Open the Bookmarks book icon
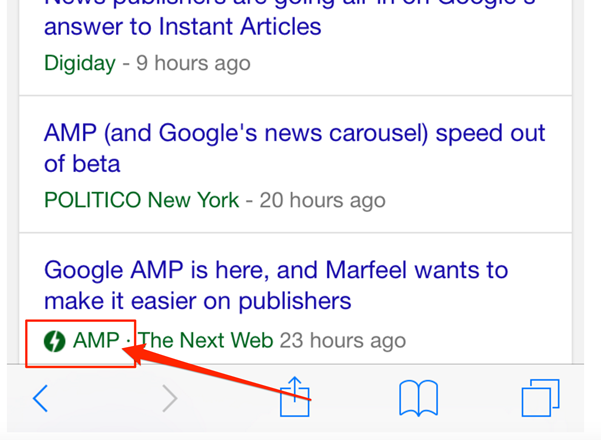 pos(418,398)
